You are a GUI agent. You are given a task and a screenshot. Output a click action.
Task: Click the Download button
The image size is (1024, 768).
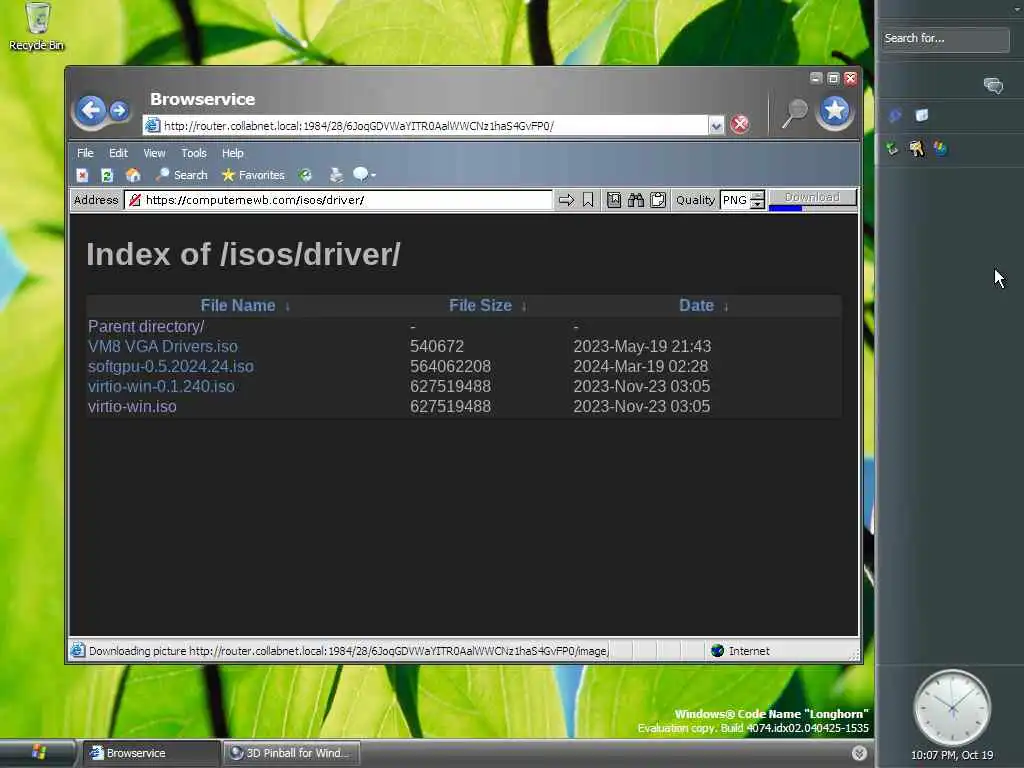[x=812, y=197]
